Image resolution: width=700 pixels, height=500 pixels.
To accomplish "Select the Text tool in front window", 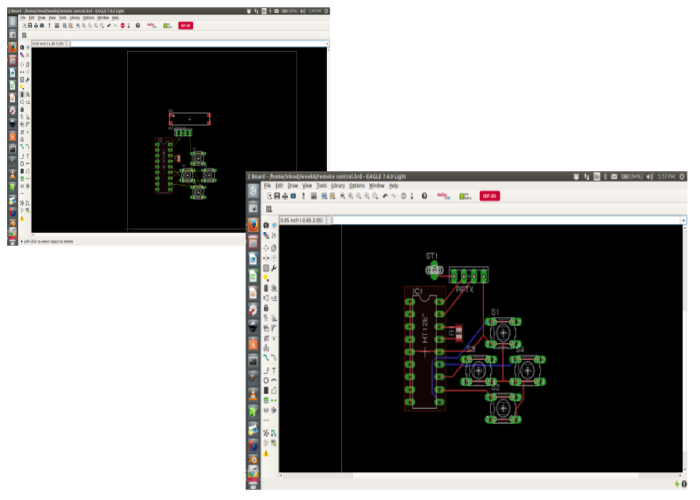I will pyautogui.click(x=274, y=370).
